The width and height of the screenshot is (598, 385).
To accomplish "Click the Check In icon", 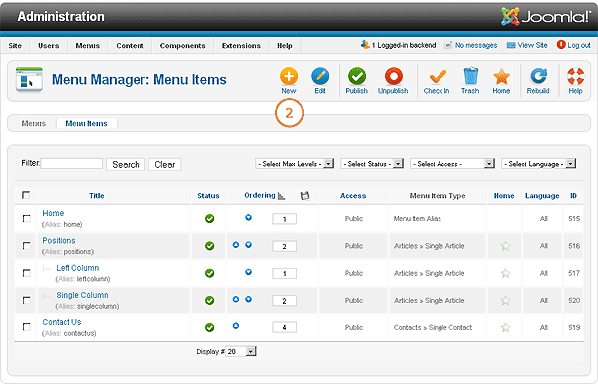I will 437,76.
